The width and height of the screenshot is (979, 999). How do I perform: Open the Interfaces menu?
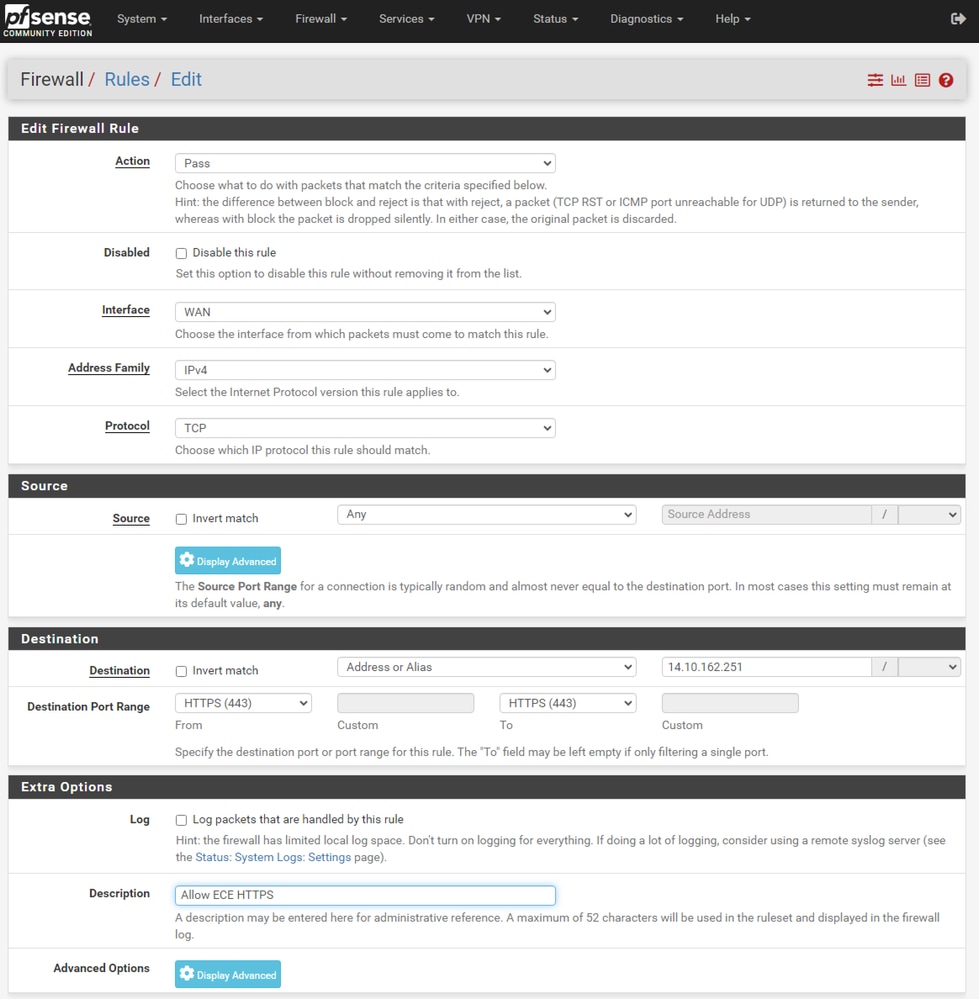click(231, 18)
